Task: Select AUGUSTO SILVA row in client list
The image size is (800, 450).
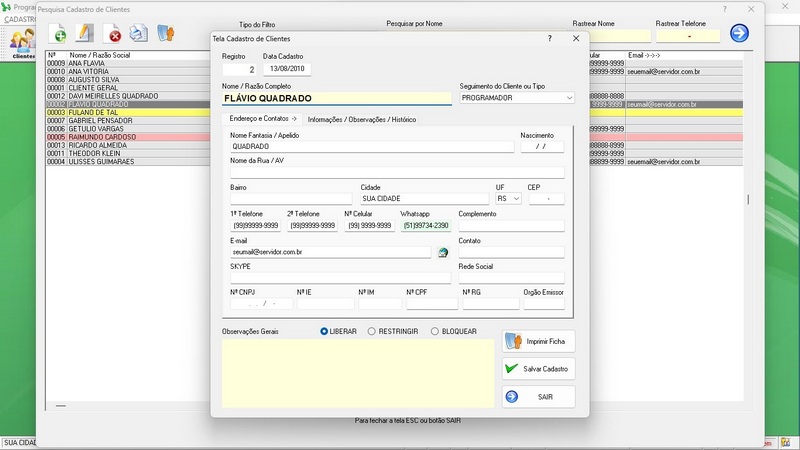Action: pyautogui.click(x=128, y=80)
